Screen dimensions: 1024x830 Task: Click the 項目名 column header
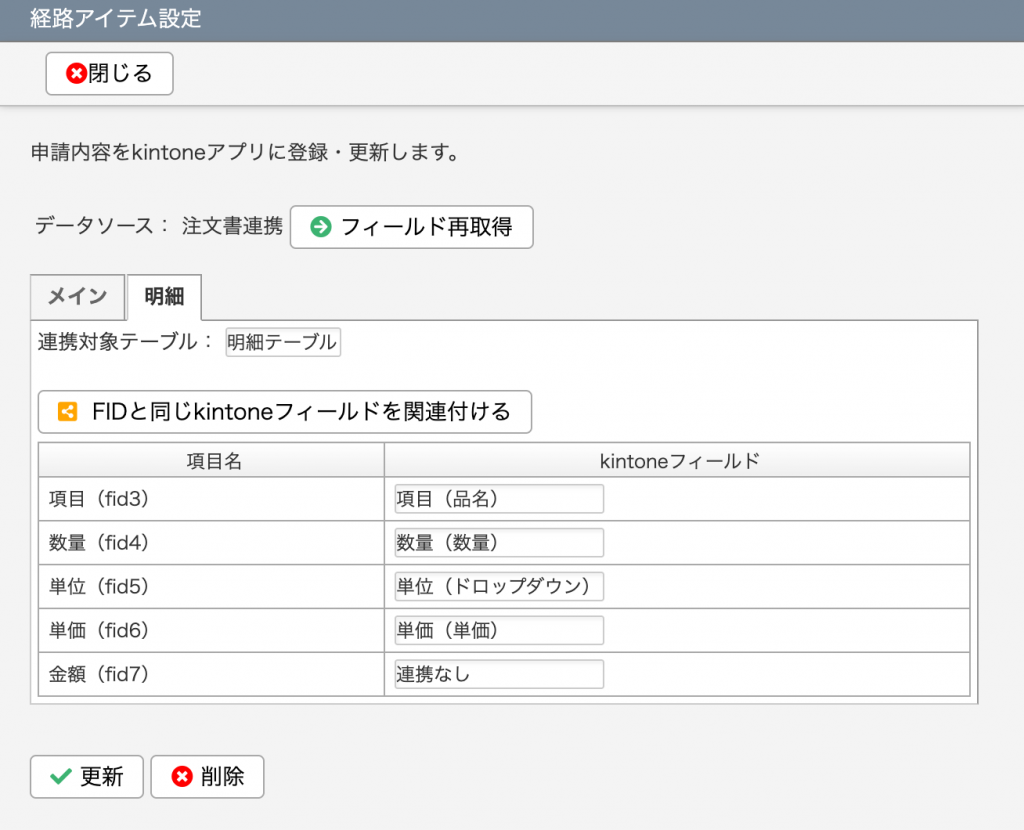click(211, 460)
